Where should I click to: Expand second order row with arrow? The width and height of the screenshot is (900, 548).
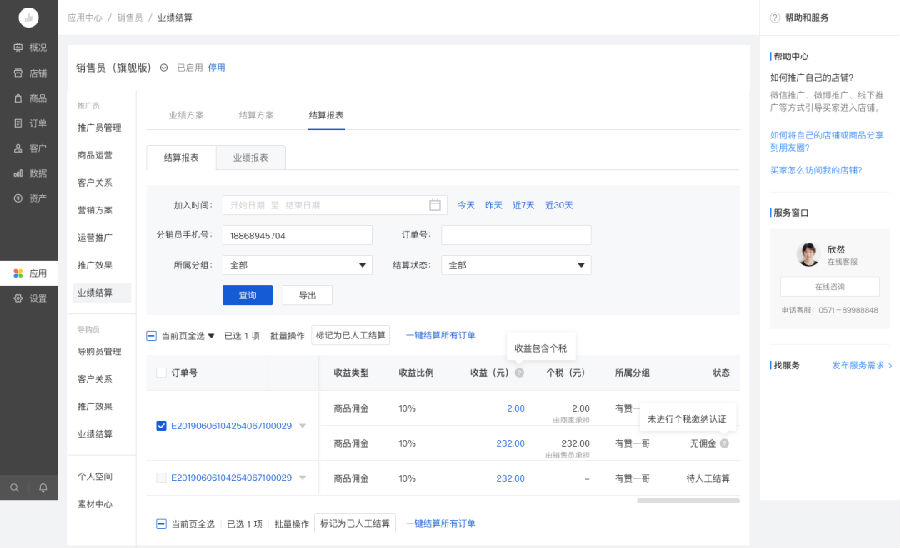(302, 477)
